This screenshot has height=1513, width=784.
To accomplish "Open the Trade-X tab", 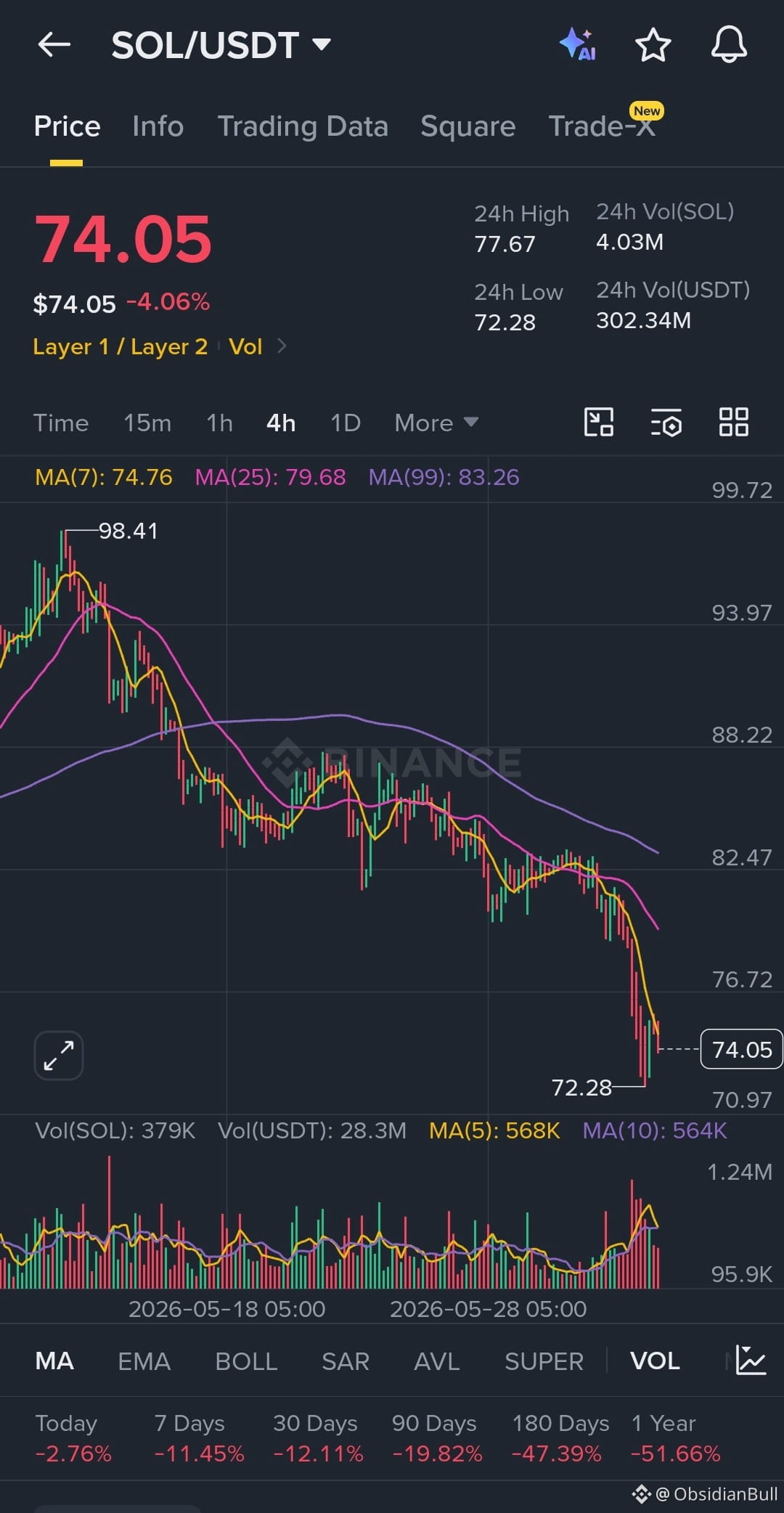I will pyautogui.click(x=603, y=126).
